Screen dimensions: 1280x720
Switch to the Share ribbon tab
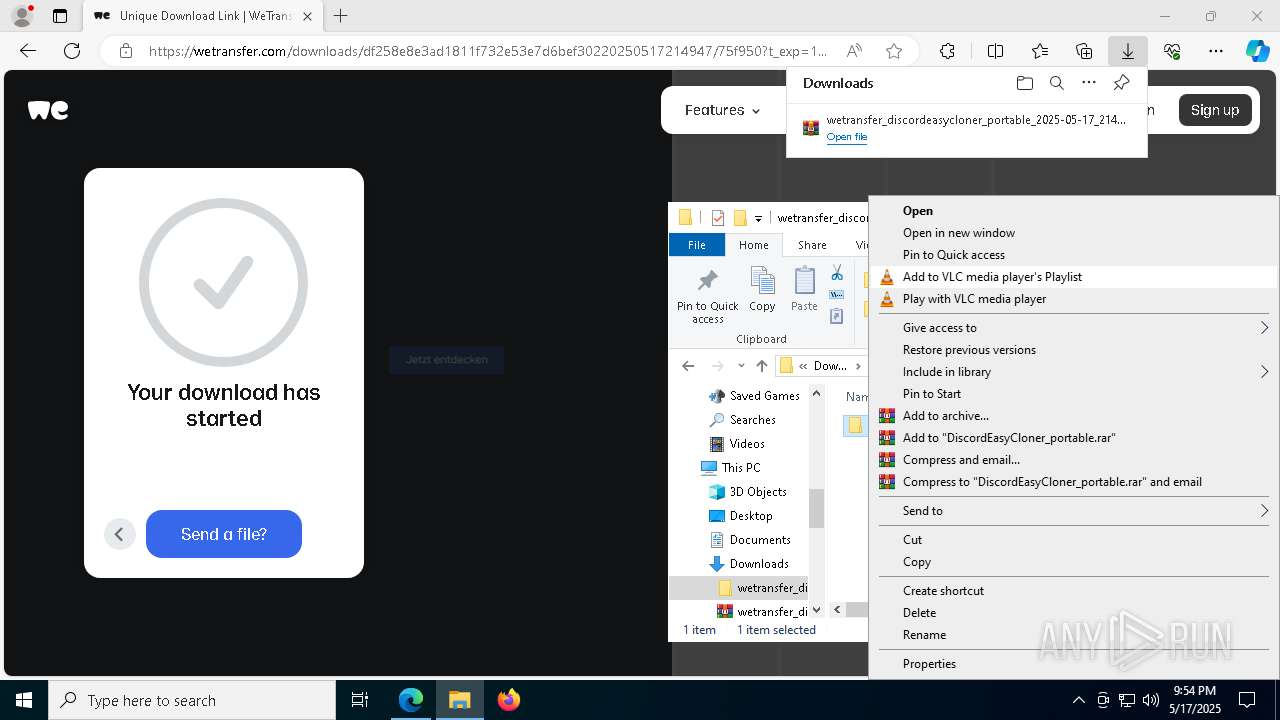pyautogui.click(x=812, y=245)
